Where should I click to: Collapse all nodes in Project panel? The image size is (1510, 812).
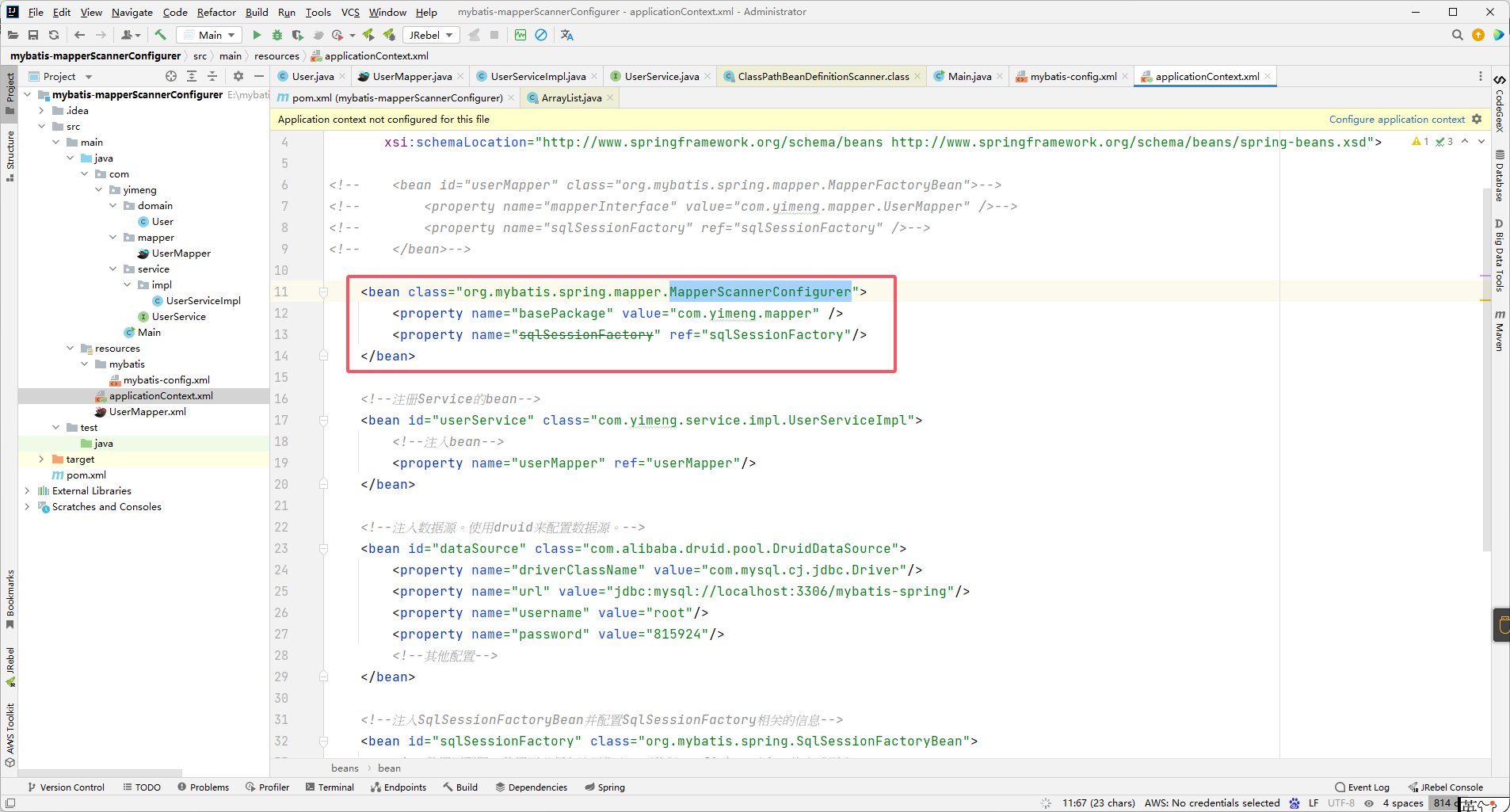[212, 76]
